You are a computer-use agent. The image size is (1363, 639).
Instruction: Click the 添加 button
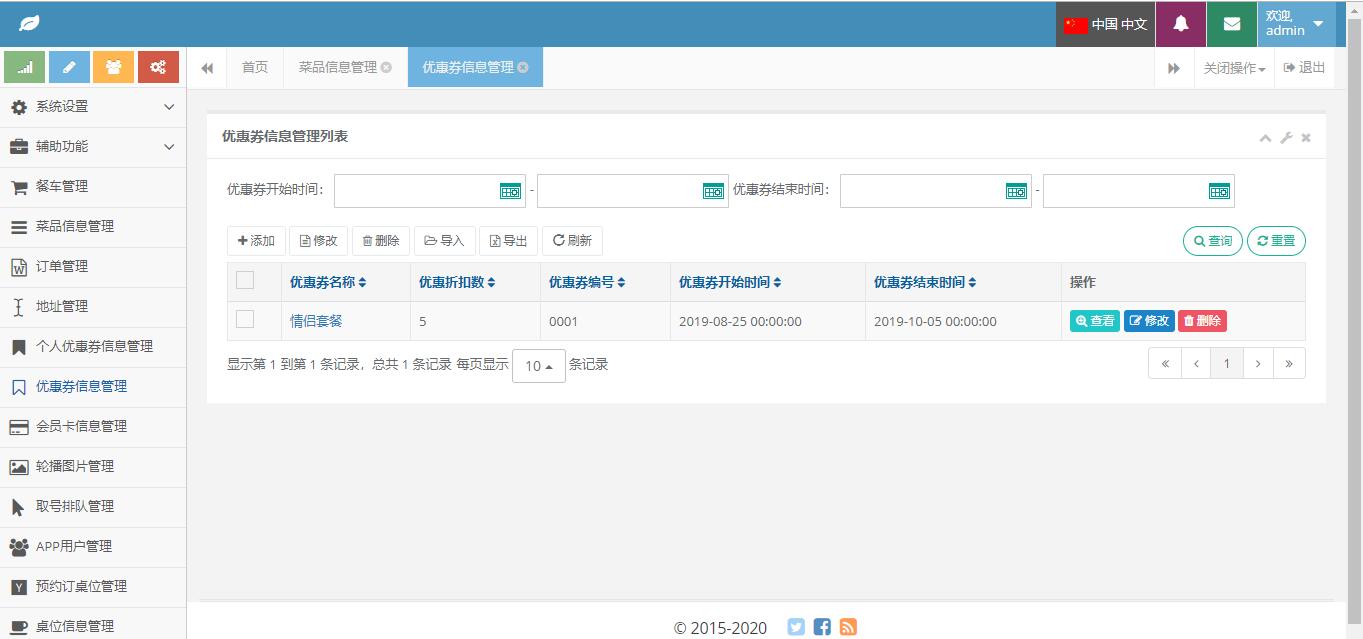[x=256, y=241]
